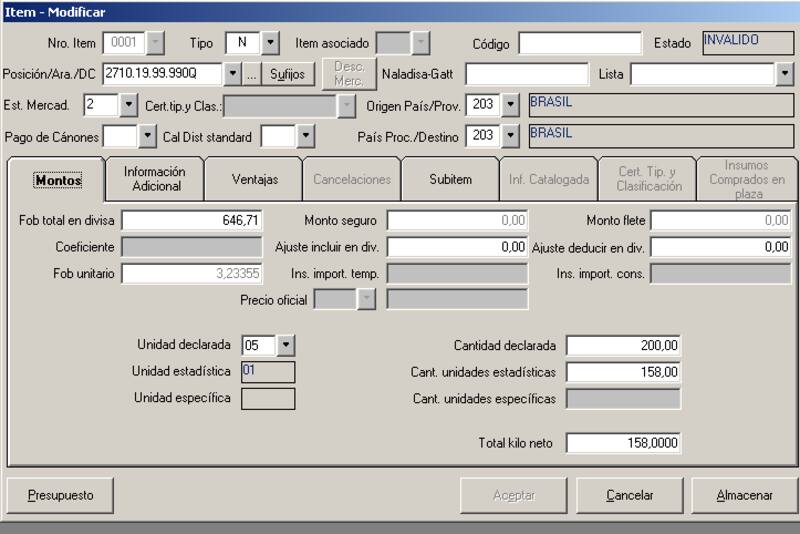The width and height of the screenshot is (800, 534).
Task: Click the Total kilo neto field
Action: click(623, 442)
